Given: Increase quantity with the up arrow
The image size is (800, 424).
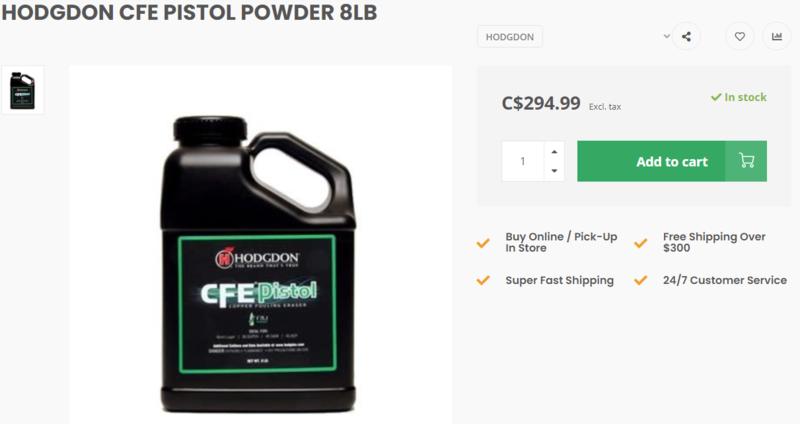Looking at the screenshot, I should click(554, 152).
